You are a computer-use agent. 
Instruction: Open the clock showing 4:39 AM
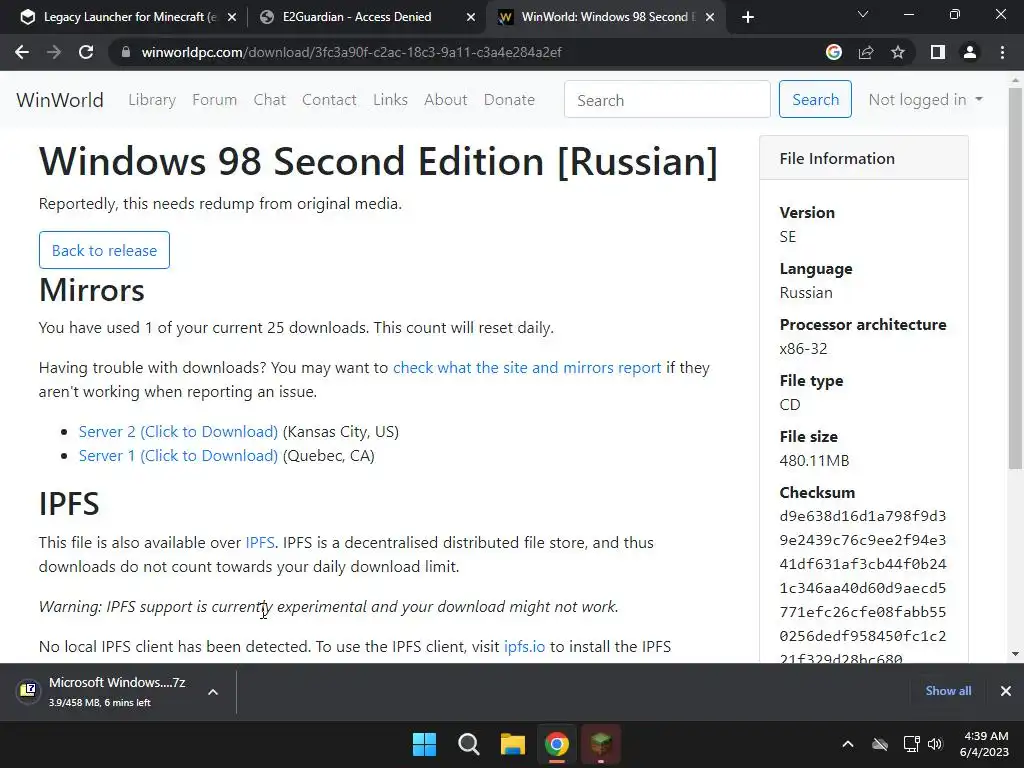coord(984,744)
